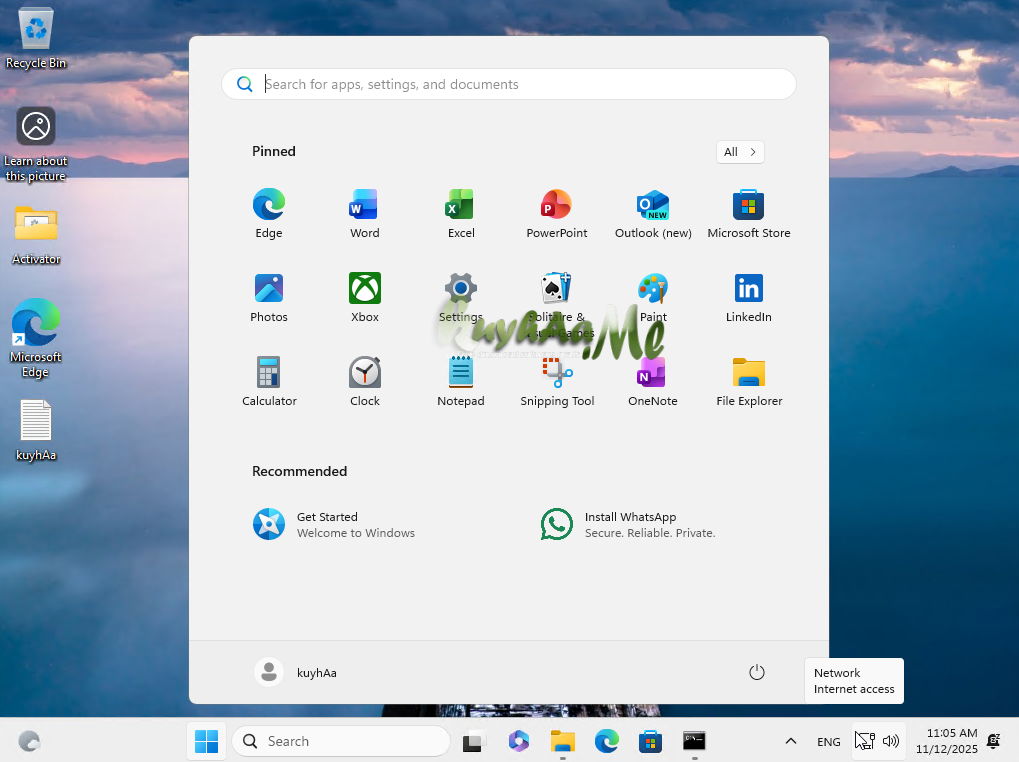1019x762 pixels.
Task: Open Settings gear in pinned apps
Action: point(461,298)
